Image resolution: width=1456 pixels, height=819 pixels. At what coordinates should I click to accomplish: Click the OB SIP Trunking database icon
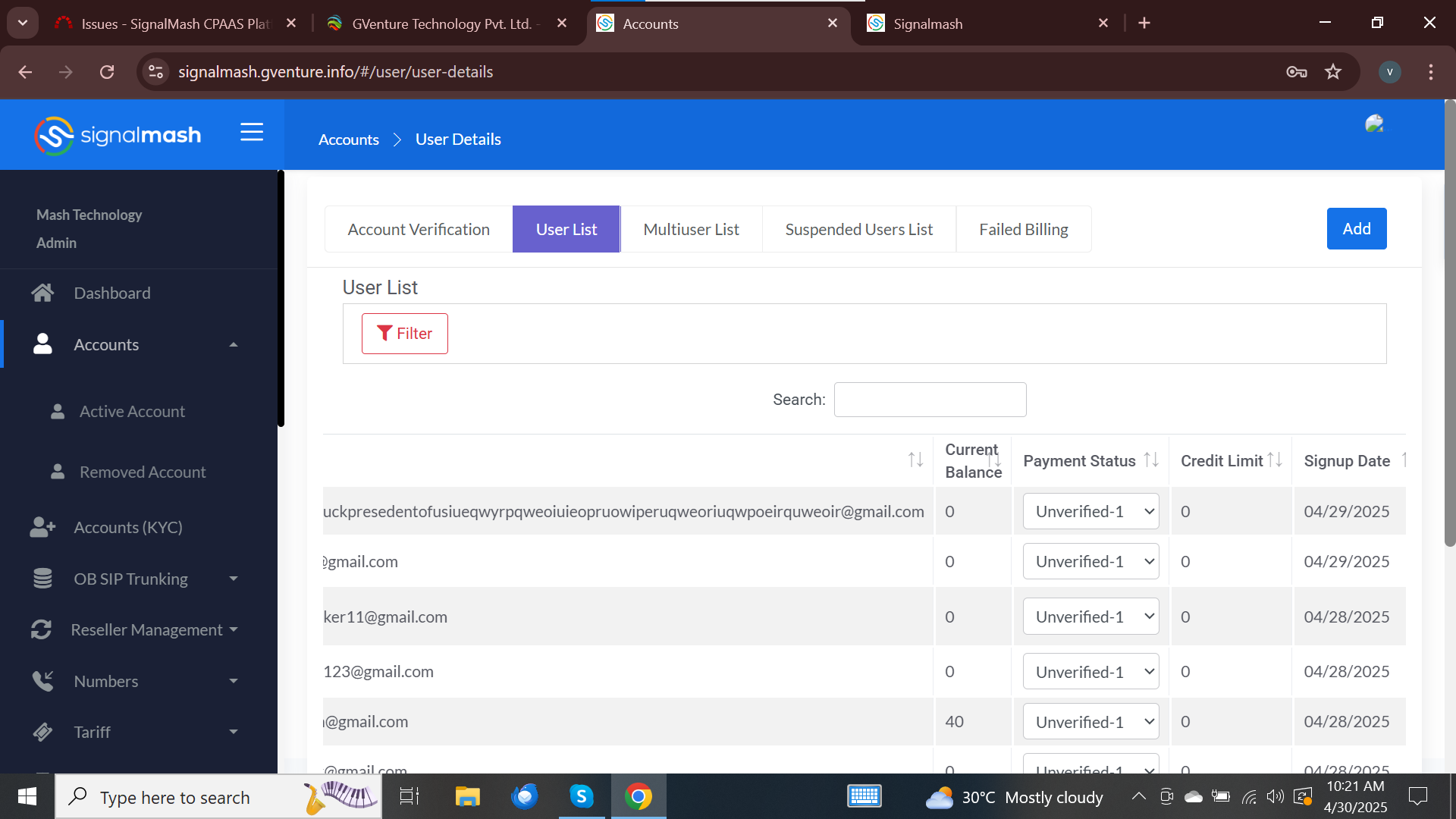[x=42, y=579]
